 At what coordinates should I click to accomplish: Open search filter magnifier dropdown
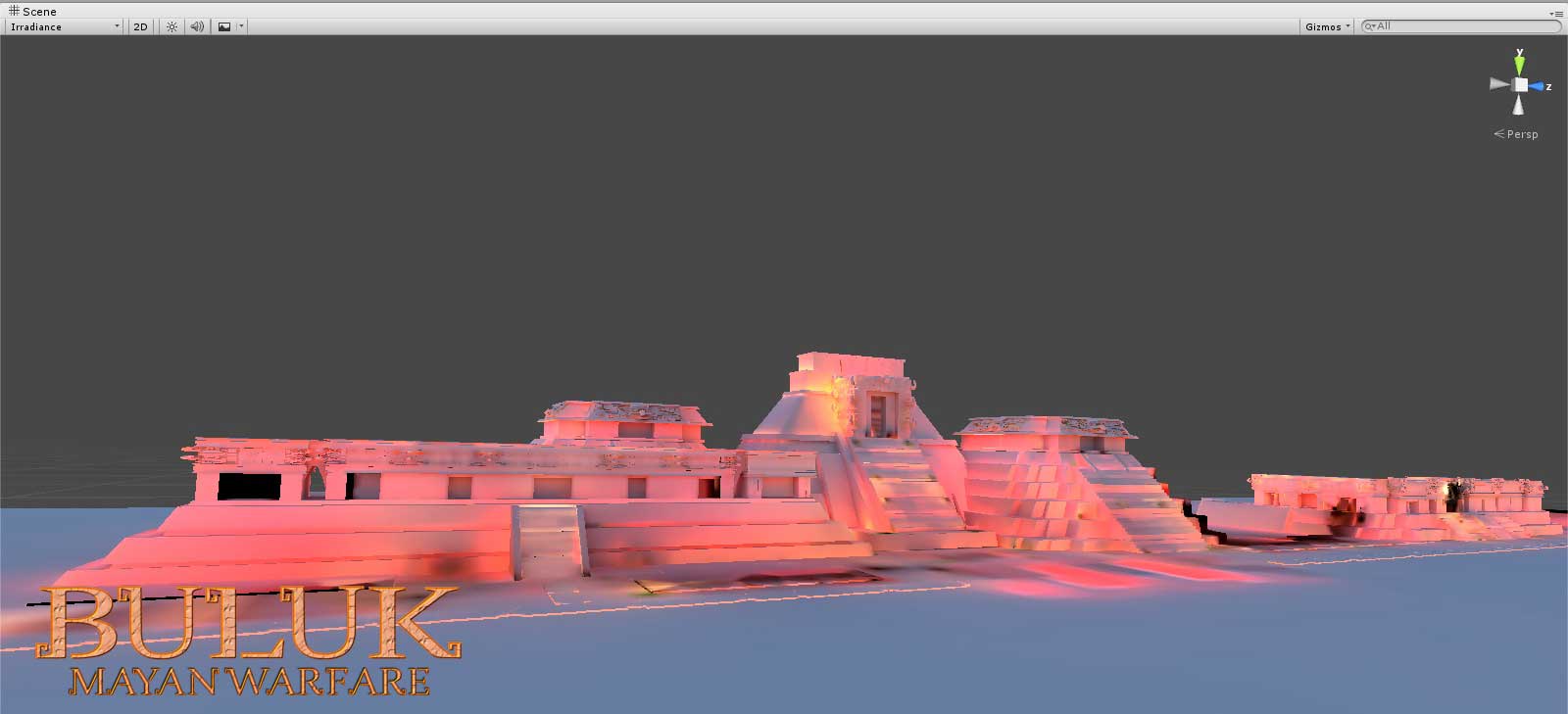pos(1370,26)
